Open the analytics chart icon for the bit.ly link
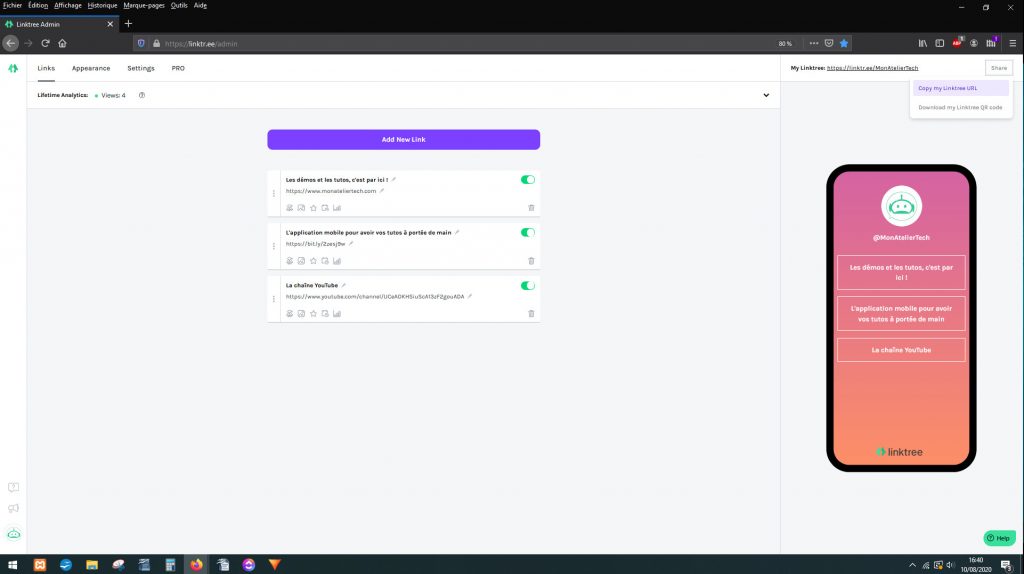This screenshot has width=1024, height=574. pos(337,261)
